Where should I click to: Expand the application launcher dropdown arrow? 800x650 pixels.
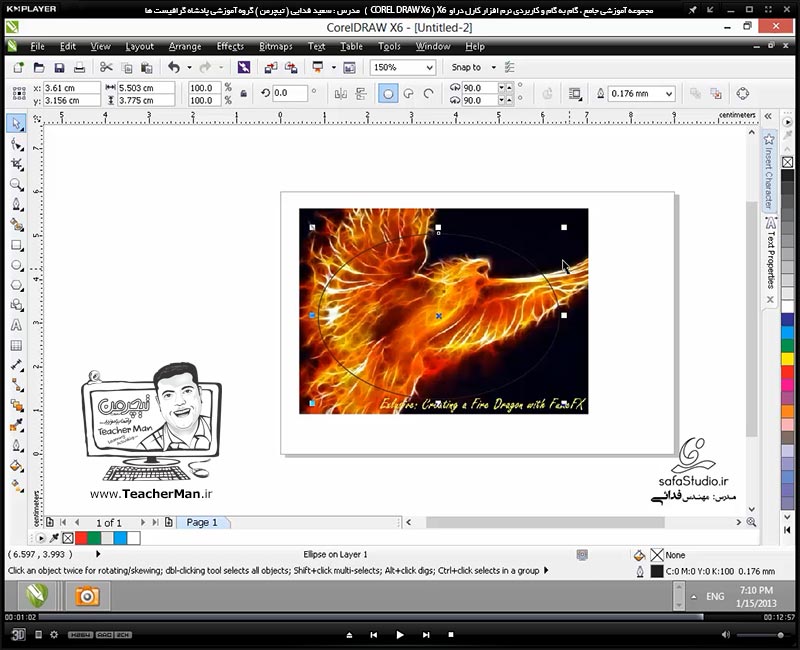tap(334, 67)
